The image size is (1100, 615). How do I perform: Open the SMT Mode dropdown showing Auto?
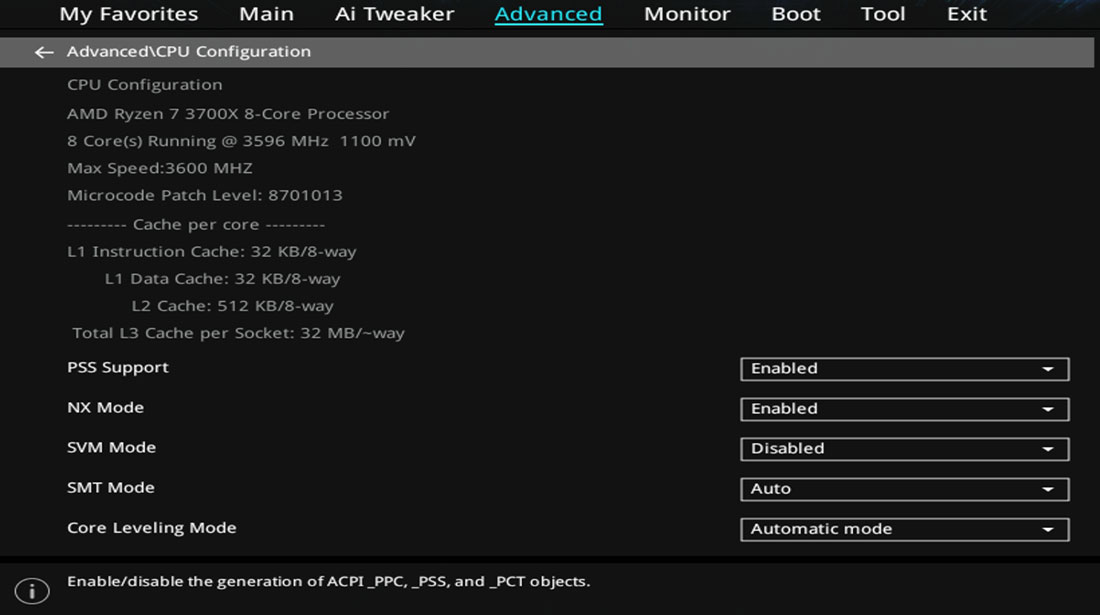click(x=904, y=489)
